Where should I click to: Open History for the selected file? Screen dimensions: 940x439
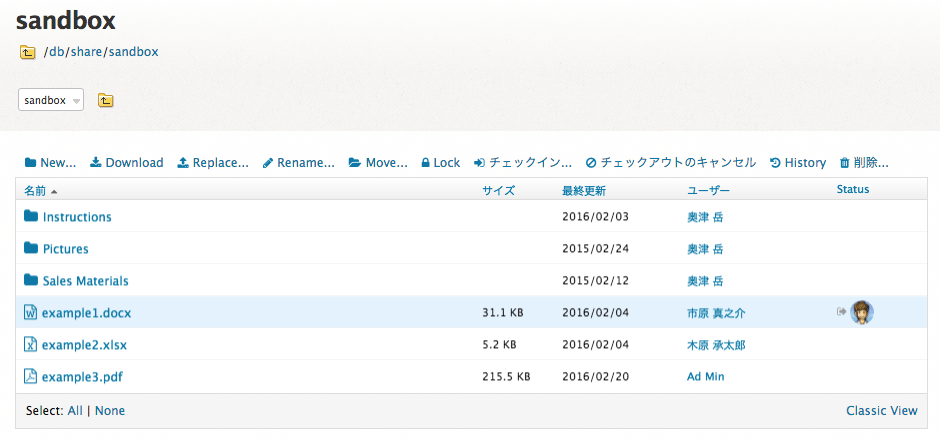pyautogui.click(x=798, y=163)
